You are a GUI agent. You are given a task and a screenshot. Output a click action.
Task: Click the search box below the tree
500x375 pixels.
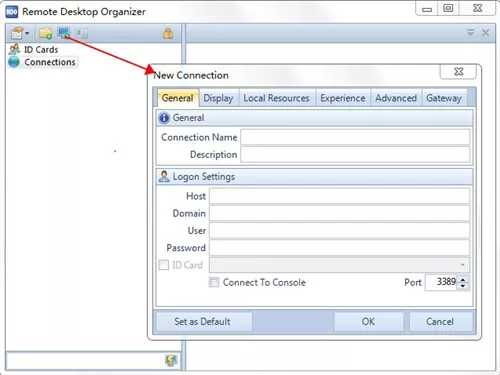pos(85,360)
